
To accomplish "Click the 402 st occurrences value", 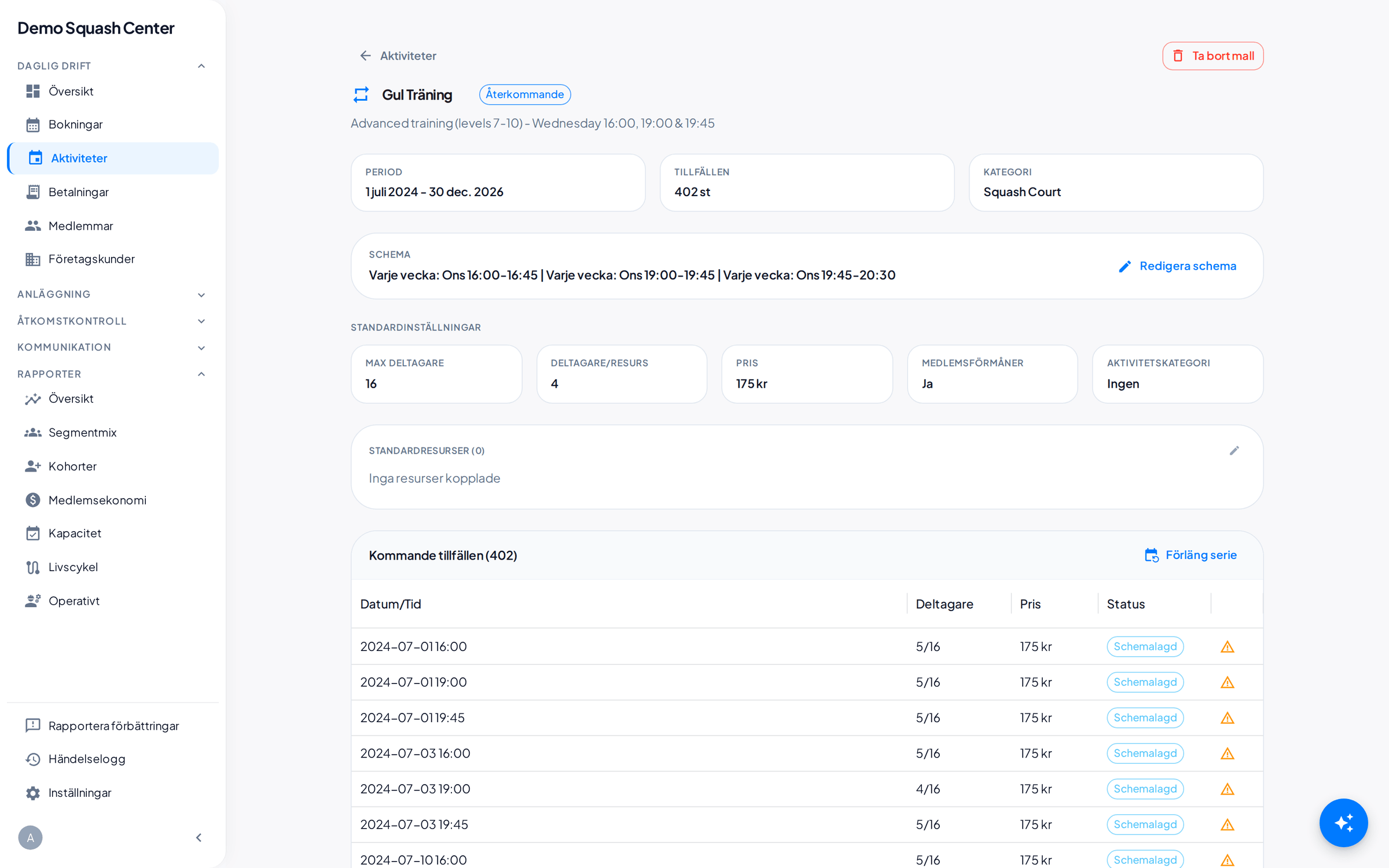I will [x=692, y=192].
